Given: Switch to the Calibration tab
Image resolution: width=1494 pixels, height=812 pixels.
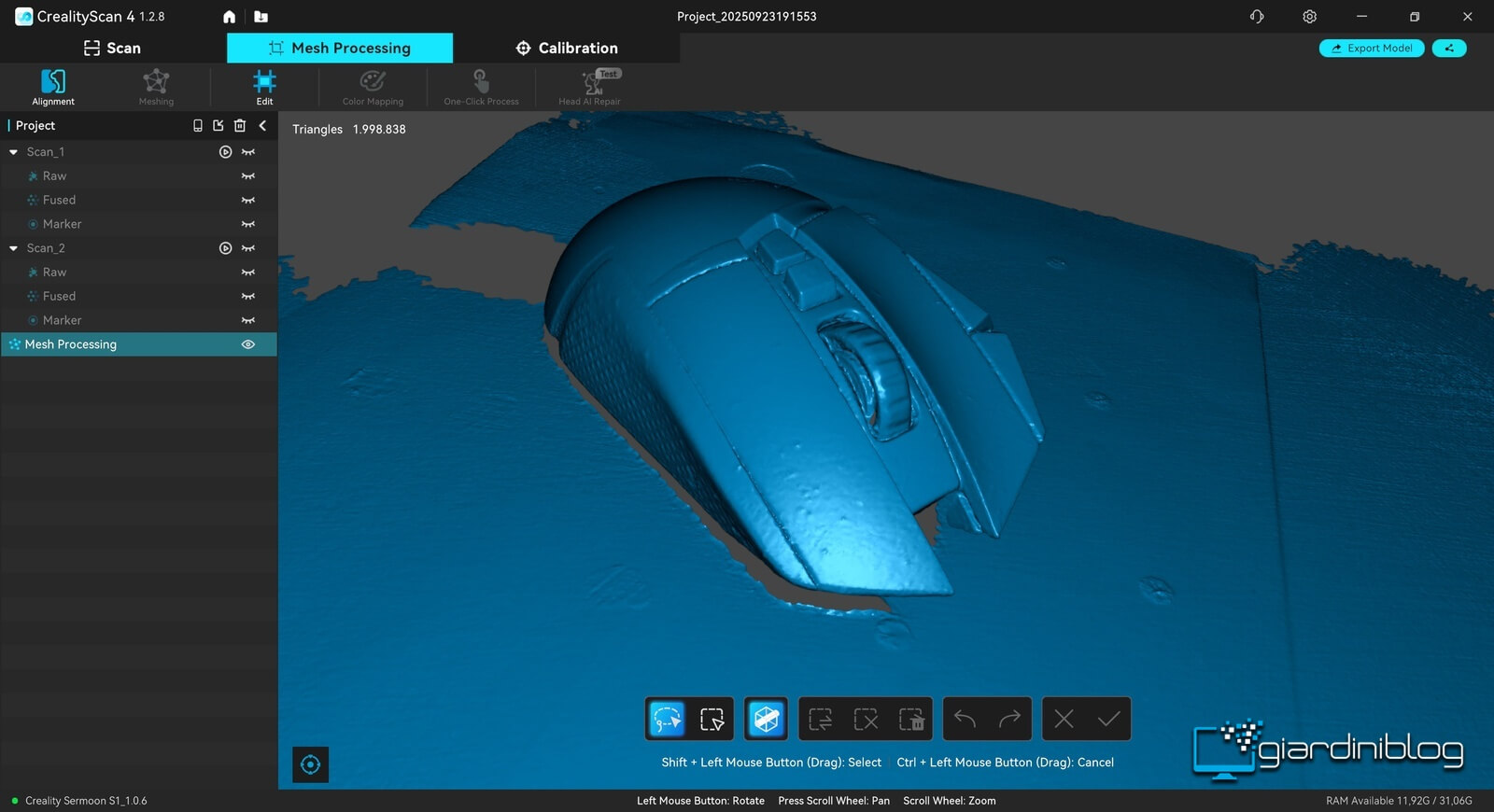Looking at the screenshot, I should [567, 48].
